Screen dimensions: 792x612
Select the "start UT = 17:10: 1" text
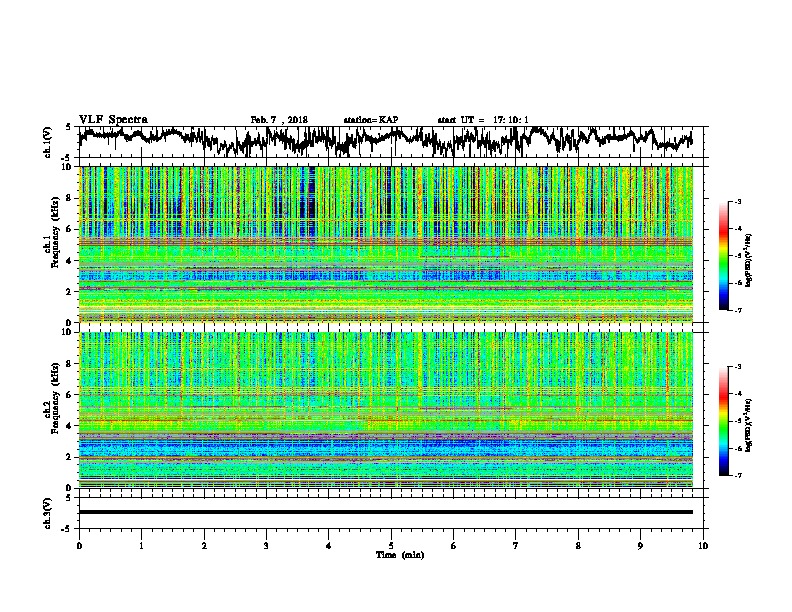tap(483, 120)
